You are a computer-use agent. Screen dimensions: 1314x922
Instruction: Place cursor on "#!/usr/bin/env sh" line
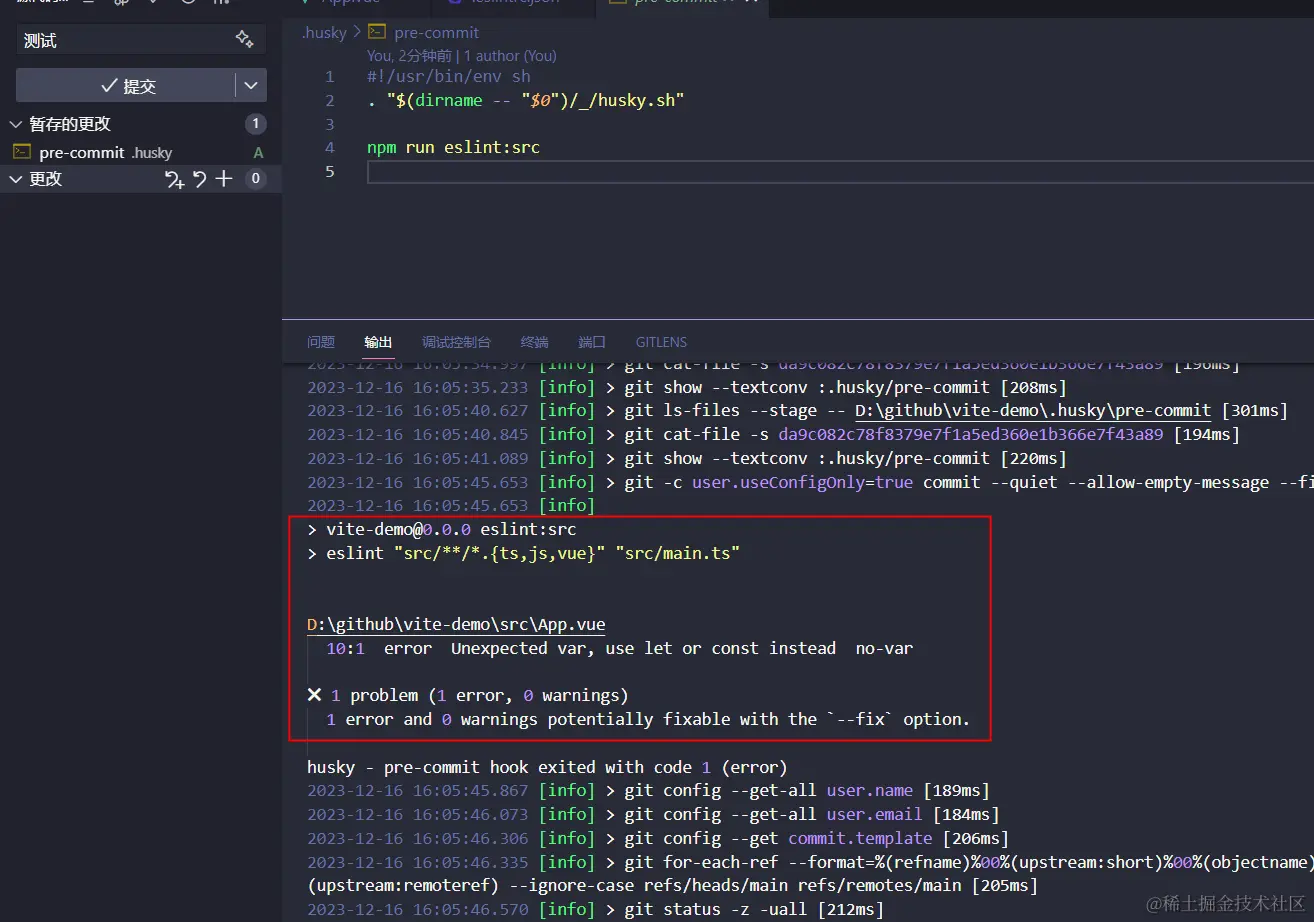[x=449, y=76]
